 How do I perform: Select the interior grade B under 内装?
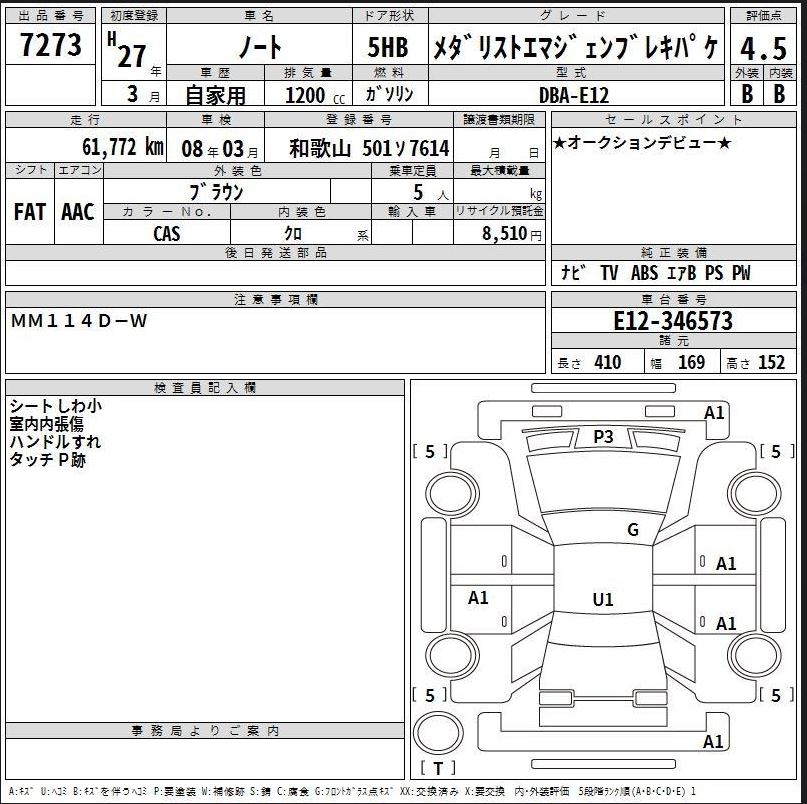point(779,94)
